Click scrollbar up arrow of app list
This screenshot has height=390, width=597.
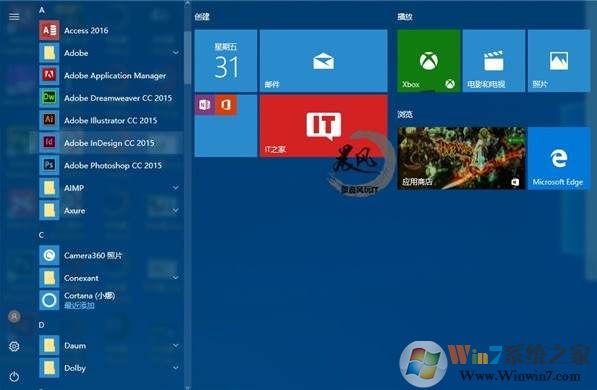click(187, 4)
